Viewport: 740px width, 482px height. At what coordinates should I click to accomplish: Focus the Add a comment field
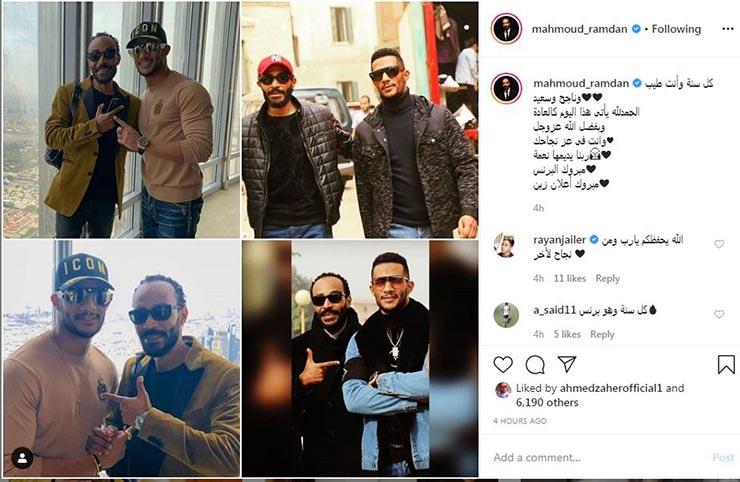click(599, 457)
